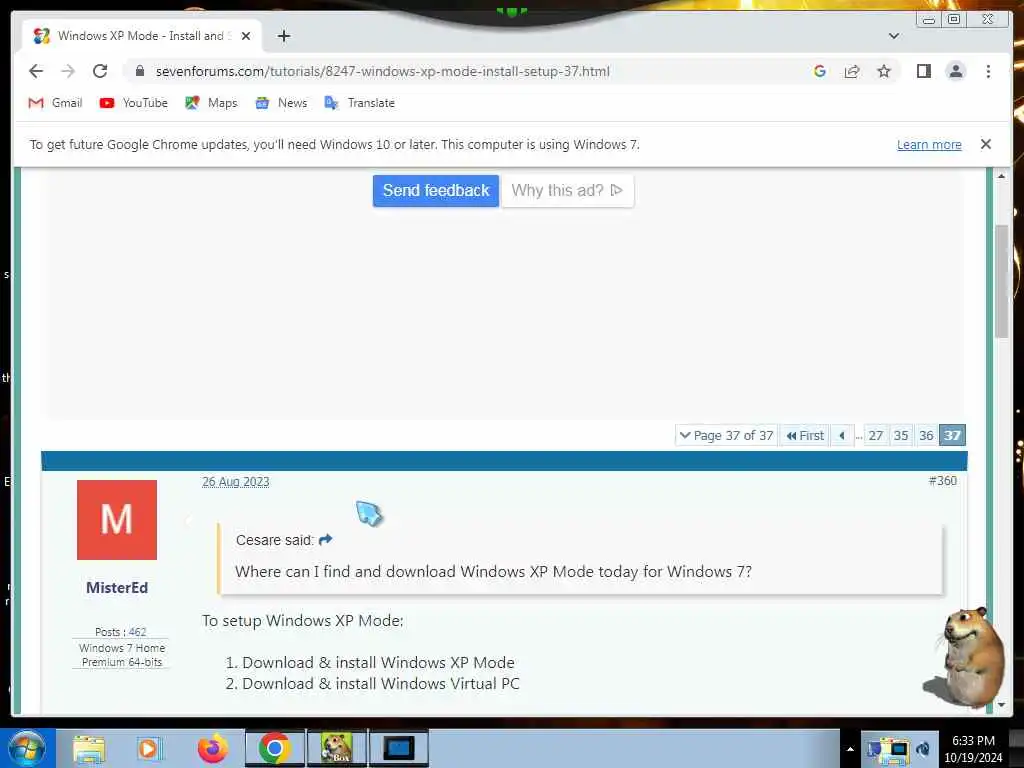Open the Chrome profile avatar
Viewport: 1024px width, 768px height.
point(955,71)
